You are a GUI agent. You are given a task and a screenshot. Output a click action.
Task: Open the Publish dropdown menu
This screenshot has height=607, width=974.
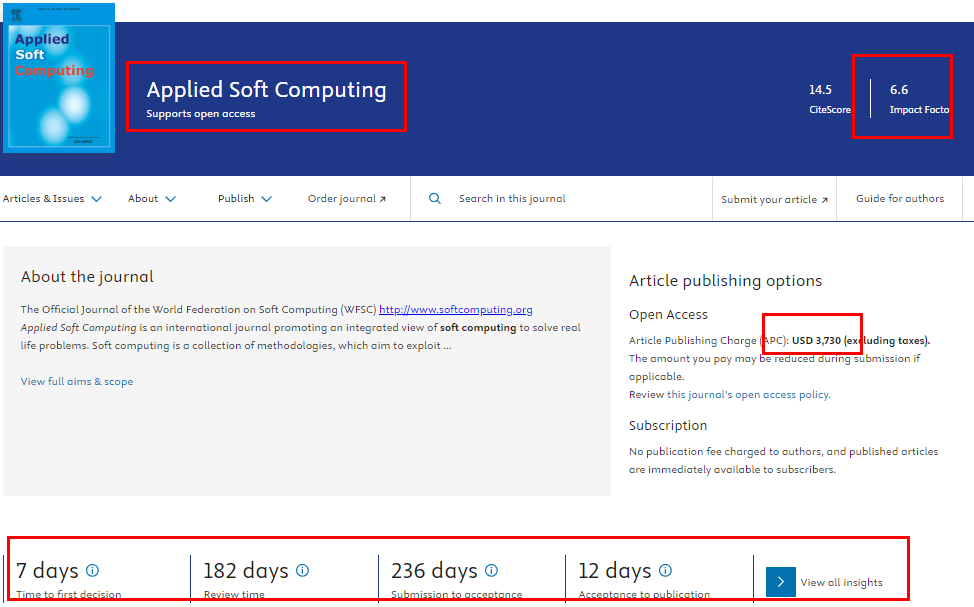pyautogui.click(x=245, y=199)
